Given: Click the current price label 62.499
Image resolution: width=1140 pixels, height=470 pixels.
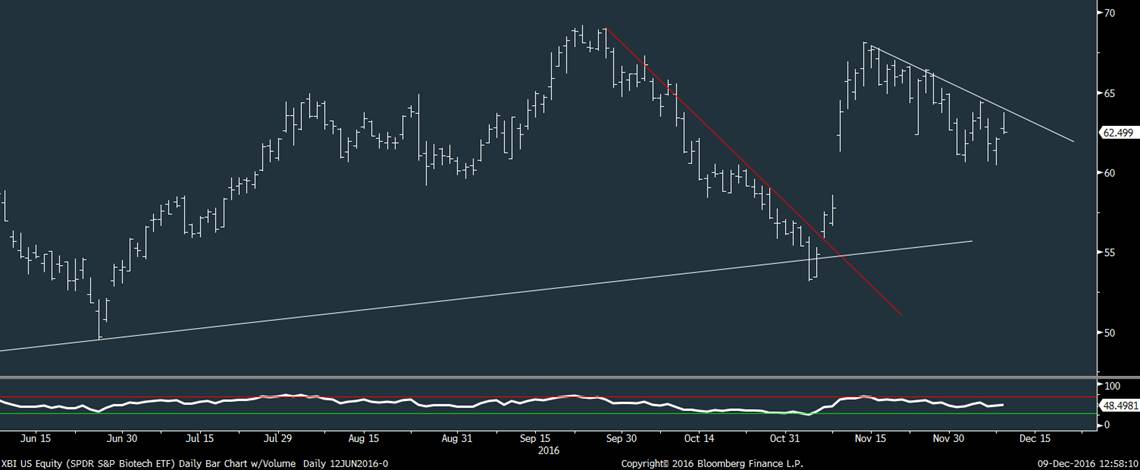Looking at the screenshot, I should click(x=1117, y=133).
